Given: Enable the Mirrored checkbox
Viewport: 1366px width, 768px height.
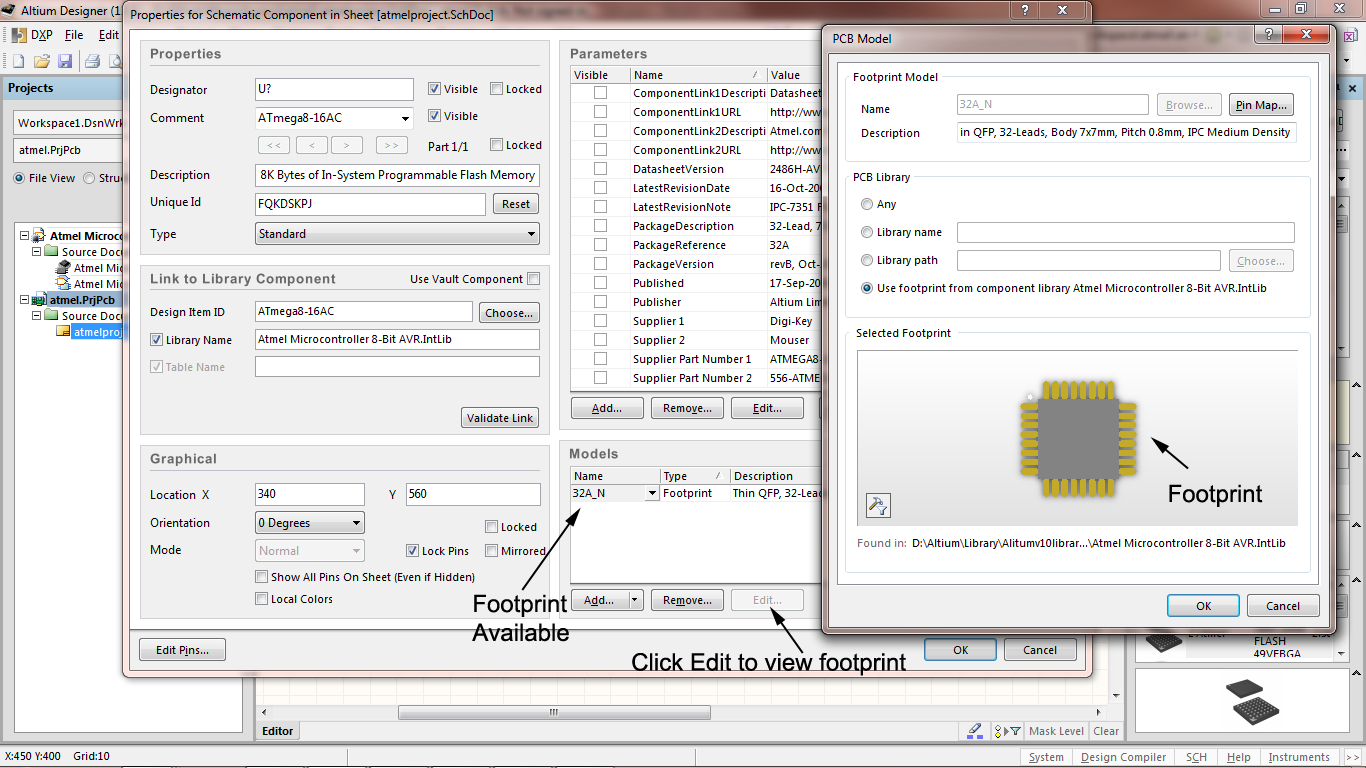Looking at the screenshot, I should (x=491, y=551).
